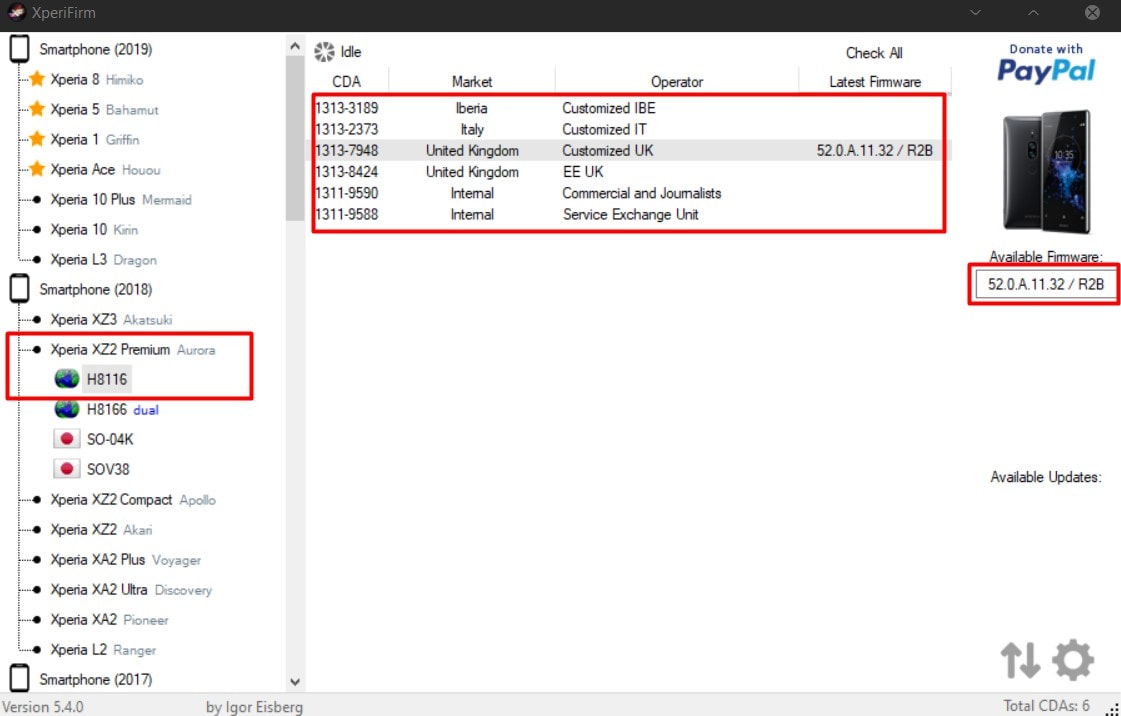
Task: Sort by the Operator column header
Action: [x=676, y=81]
